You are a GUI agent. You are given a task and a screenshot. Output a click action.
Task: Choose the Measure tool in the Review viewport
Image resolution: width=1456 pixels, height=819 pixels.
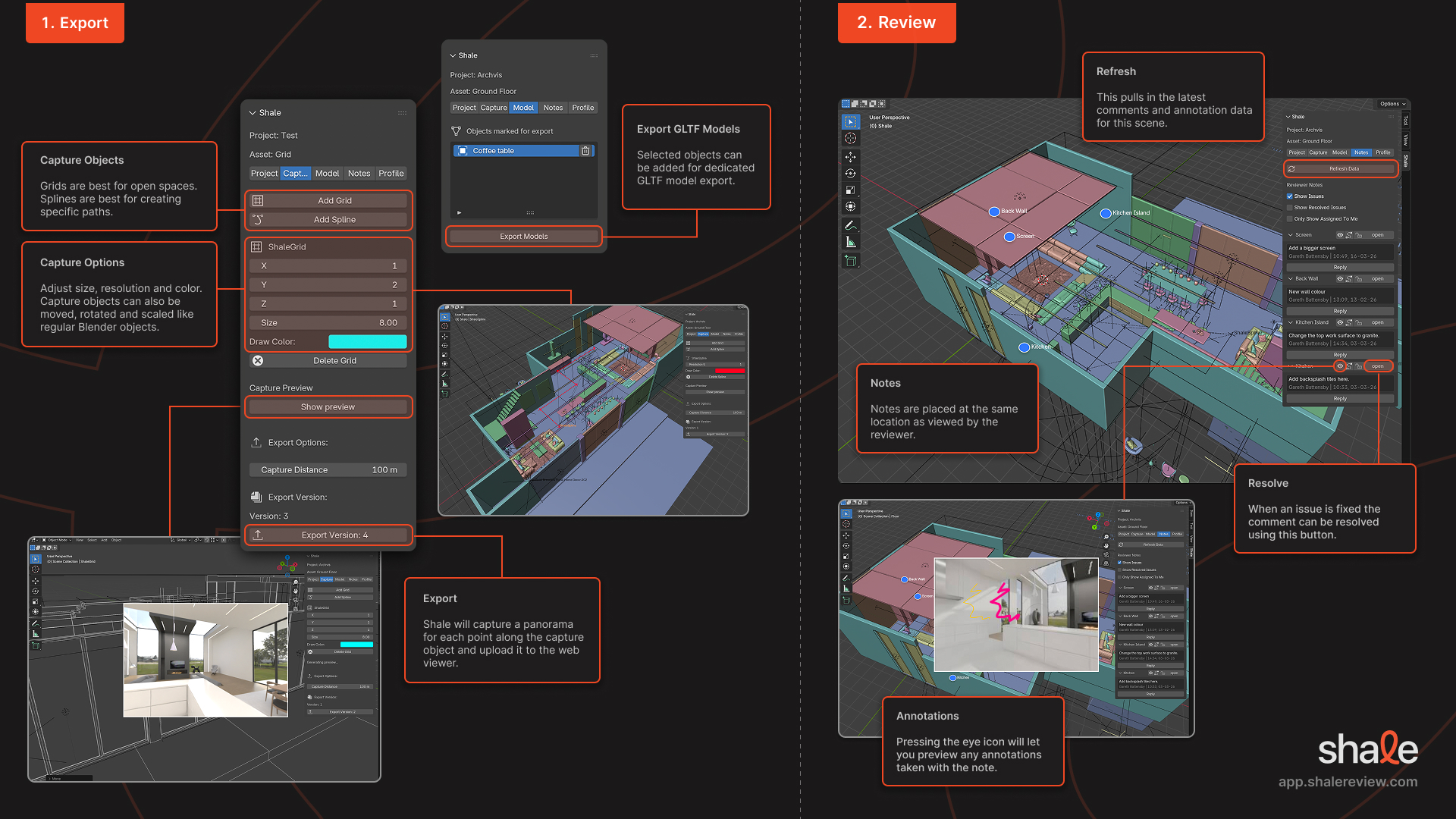coord(850,243)
